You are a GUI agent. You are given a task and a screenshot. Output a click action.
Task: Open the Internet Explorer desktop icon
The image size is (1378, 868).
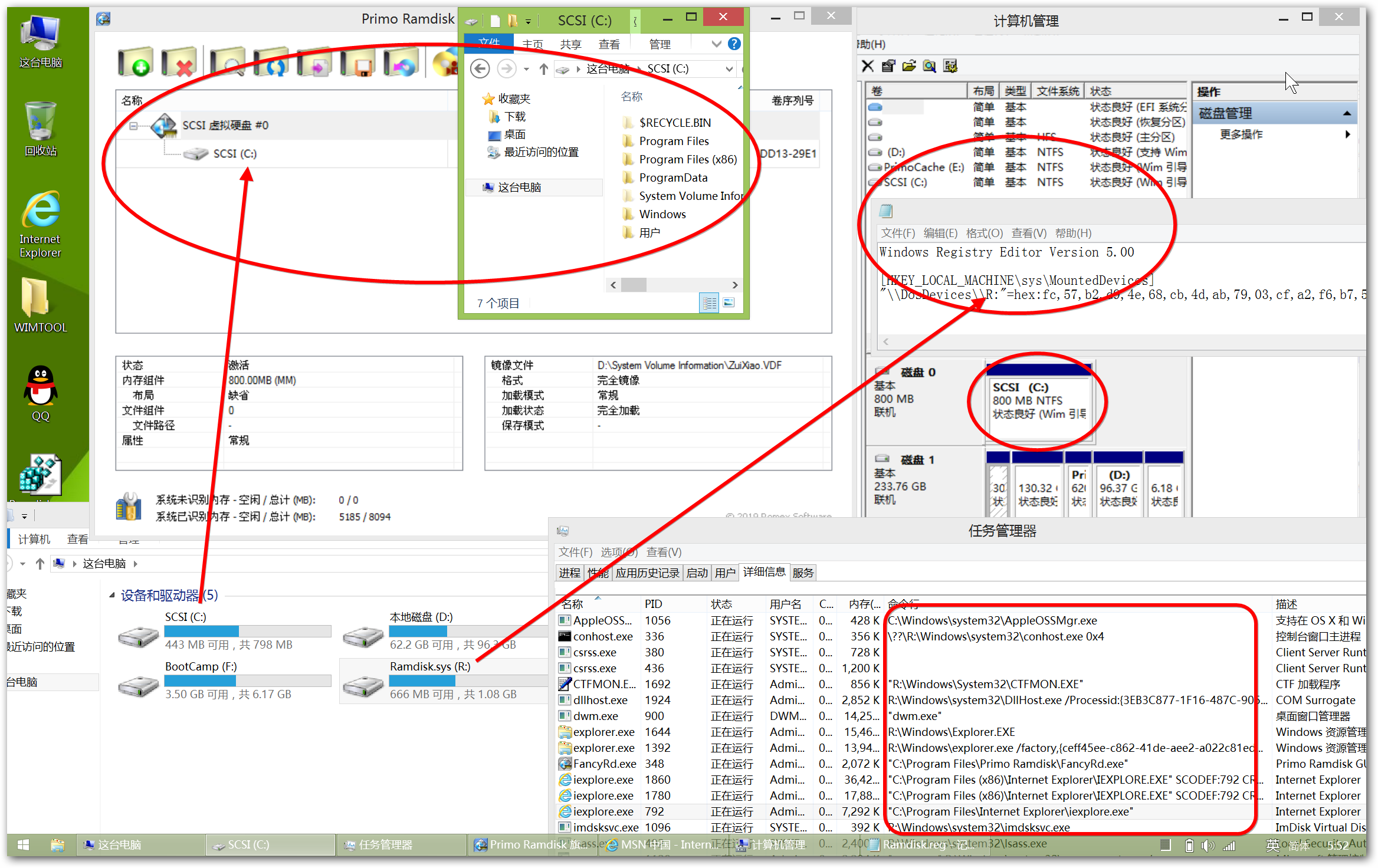[x=40, y=224]
